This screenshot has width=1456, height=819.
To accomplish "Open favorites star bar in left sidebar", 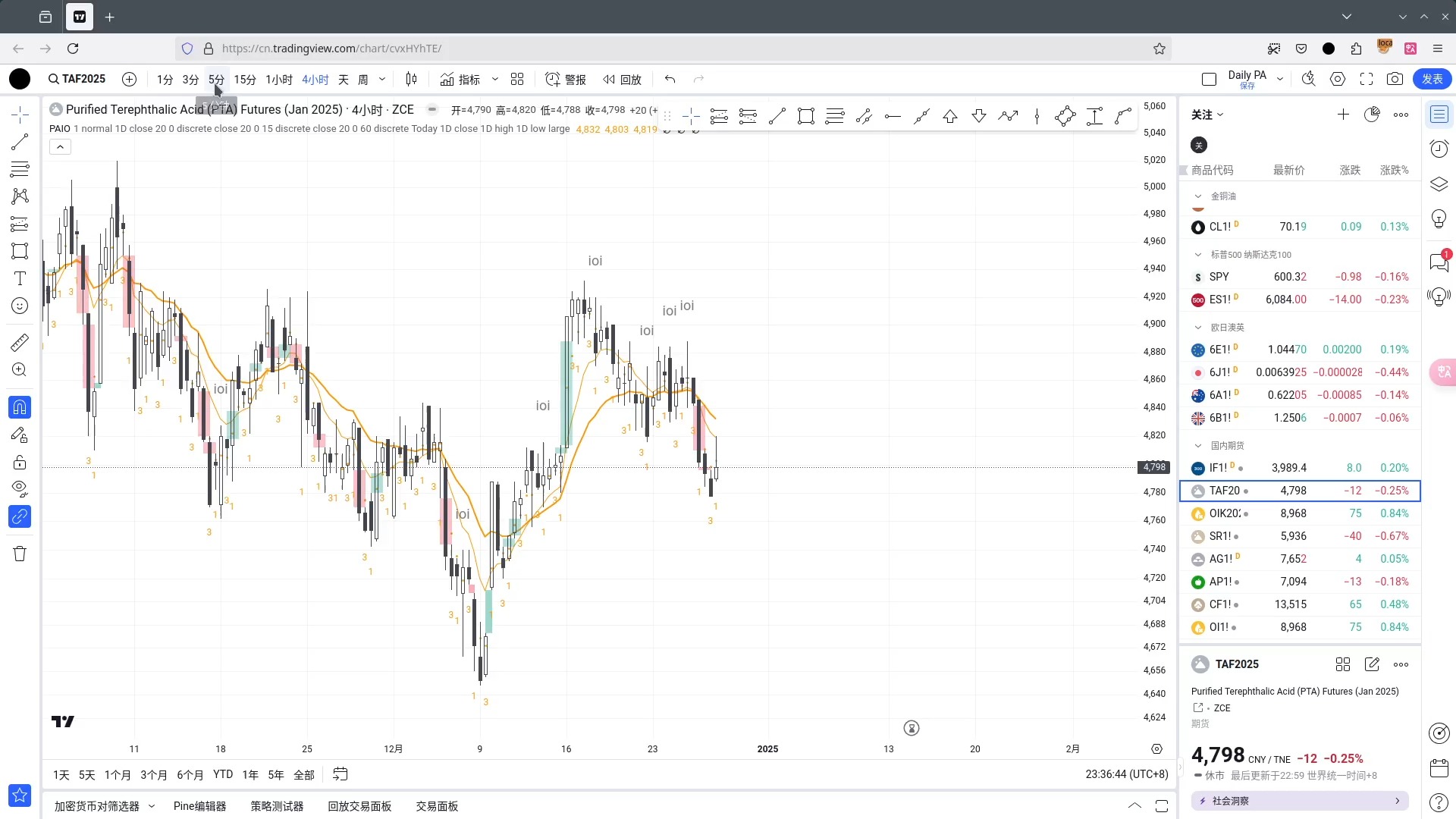I will (x=20, y=795).
